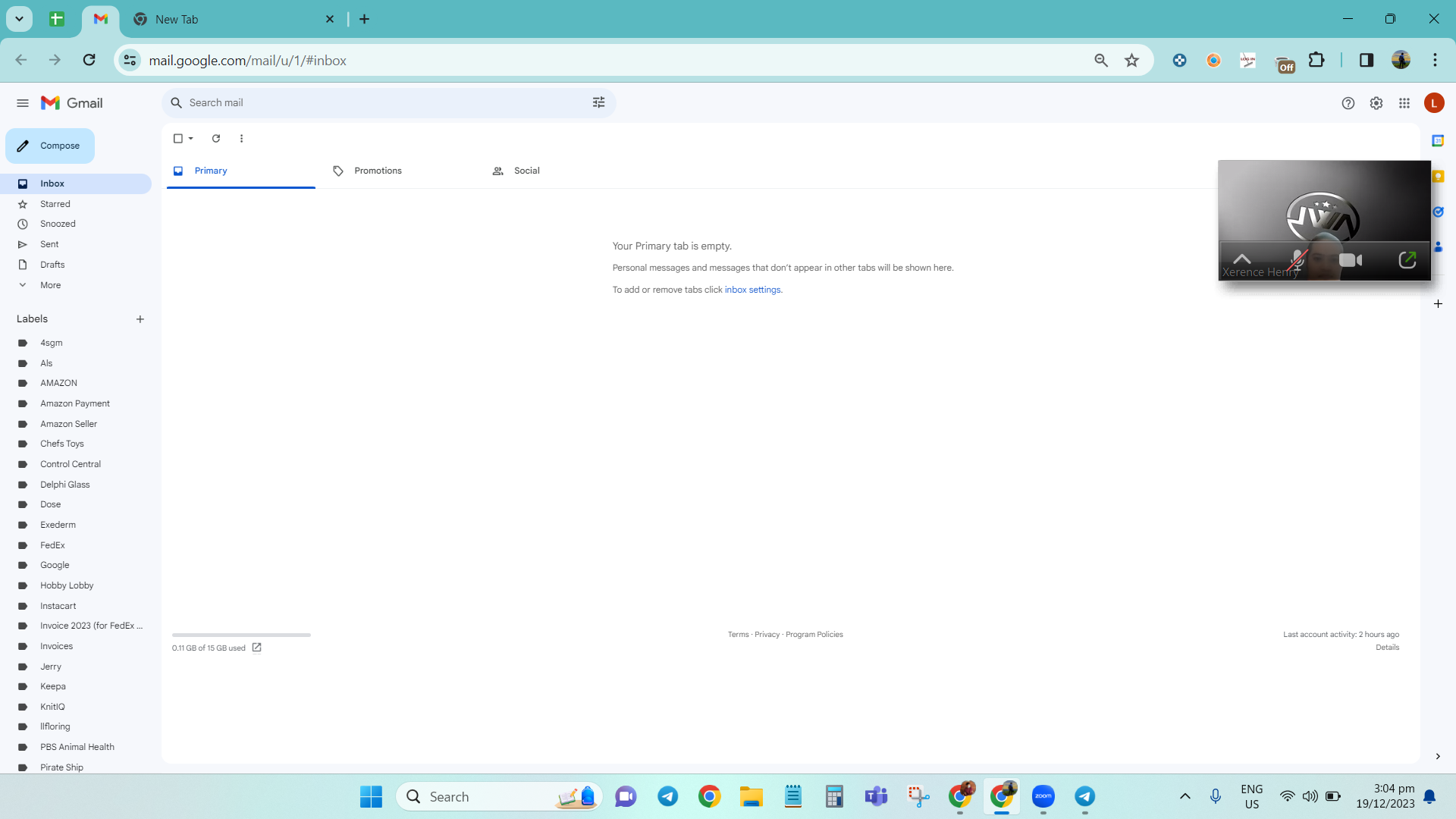
Task: Open the Google Account avatar L
Action: [1434, 103]
